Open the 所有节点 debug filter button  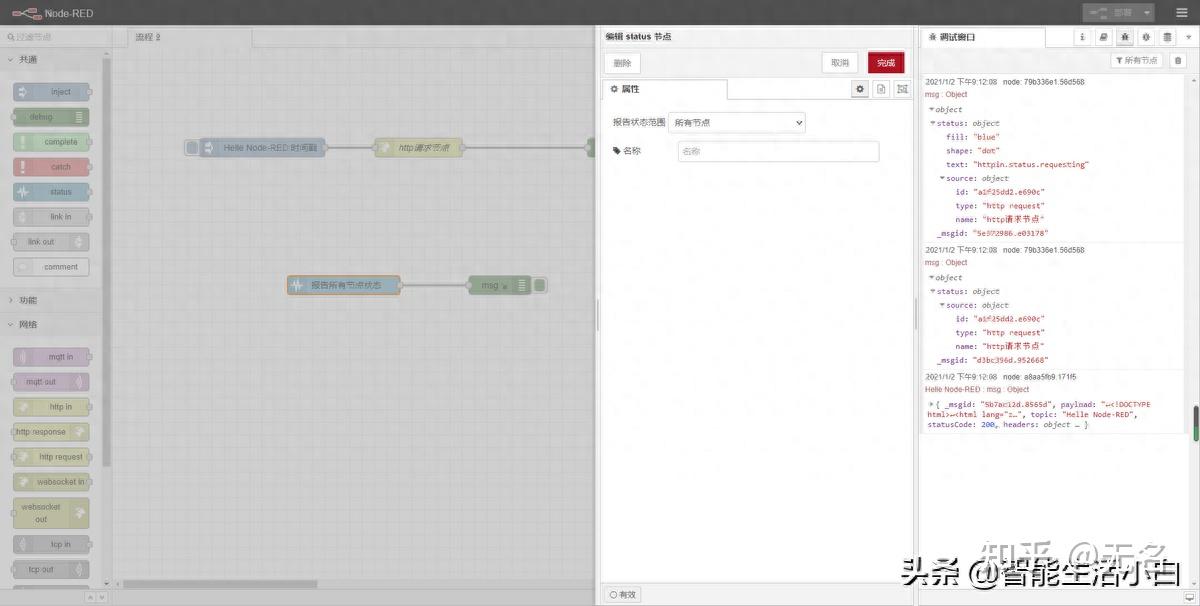tap(1137, 61)
